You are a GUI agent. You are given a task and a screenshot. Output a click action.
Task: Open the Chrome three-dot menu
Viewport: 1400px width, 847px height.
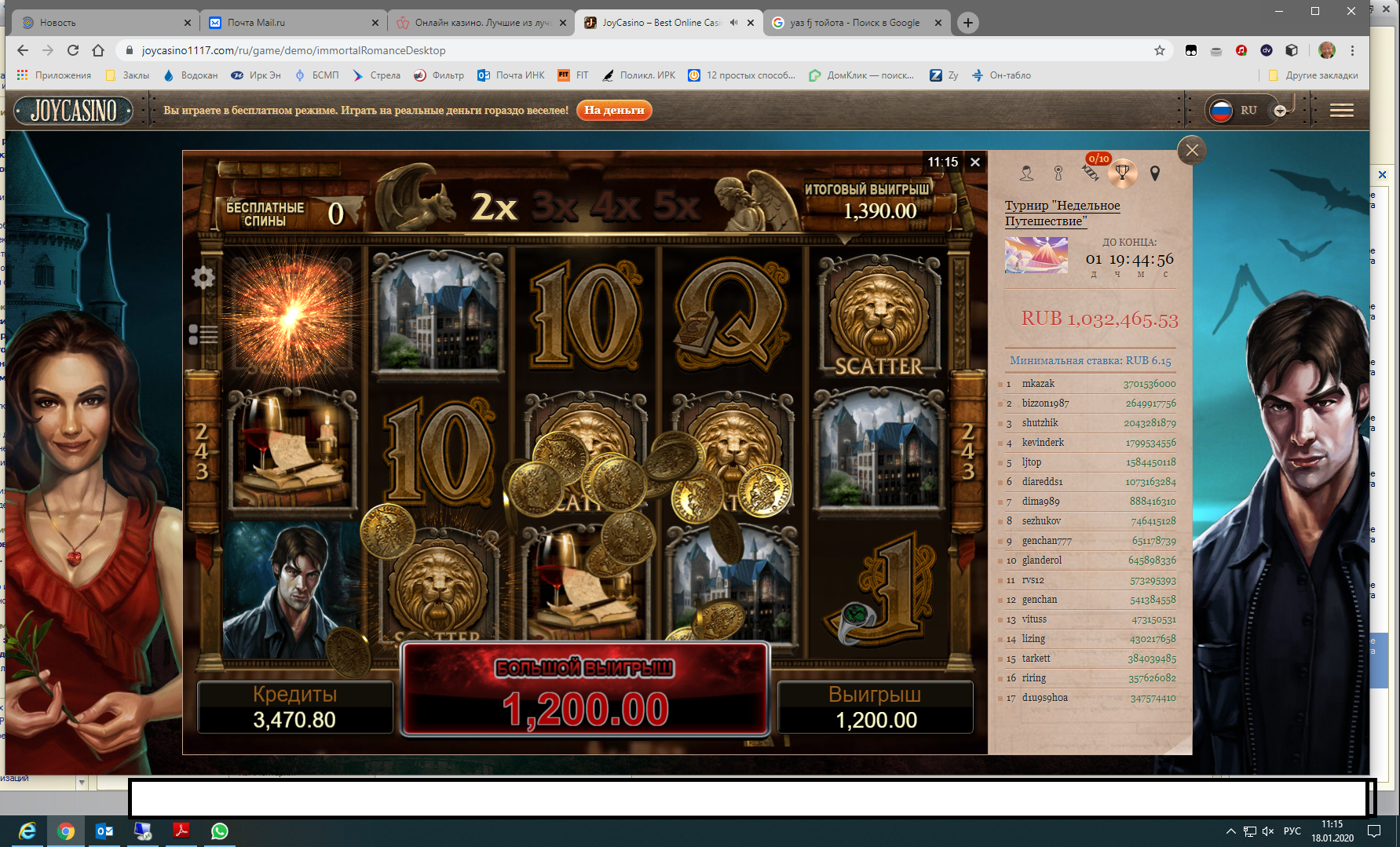click(1352, 50)
